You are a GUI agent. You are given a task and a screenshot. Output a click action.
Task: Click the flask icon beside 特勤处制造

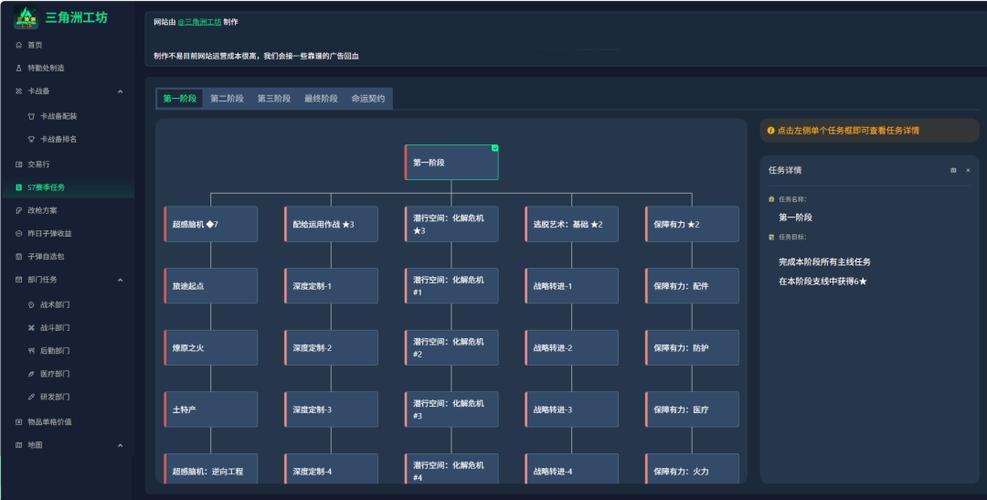coord(19,68)
